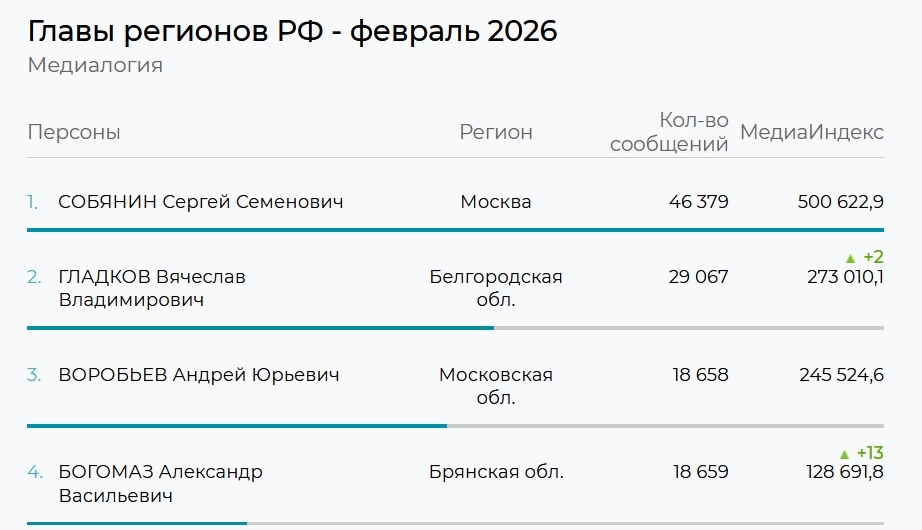Select ВОРОБЬЕВ Андрей Юрьевич name

[x=199, y=375]
